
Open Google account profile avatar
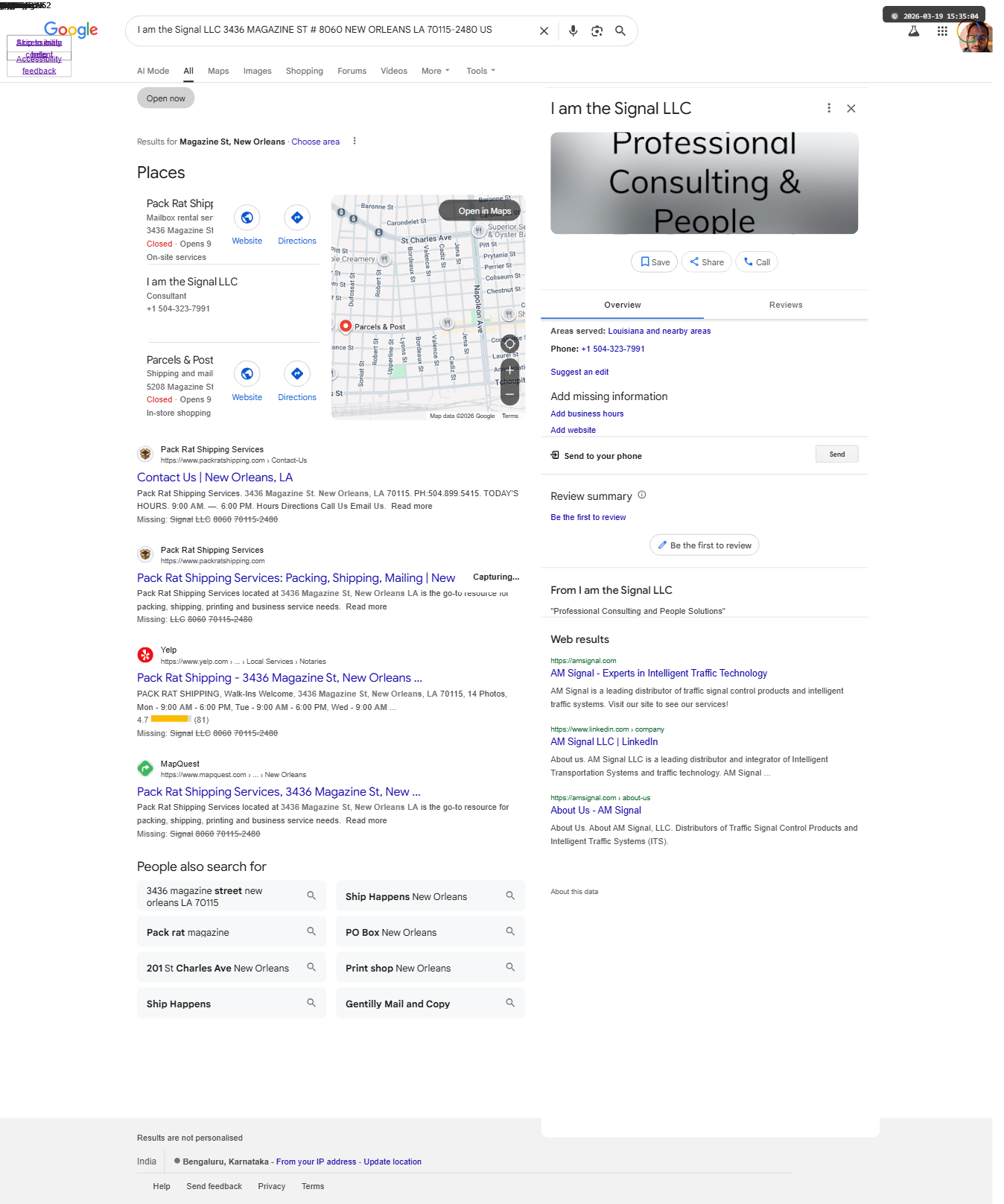point(975,37)
